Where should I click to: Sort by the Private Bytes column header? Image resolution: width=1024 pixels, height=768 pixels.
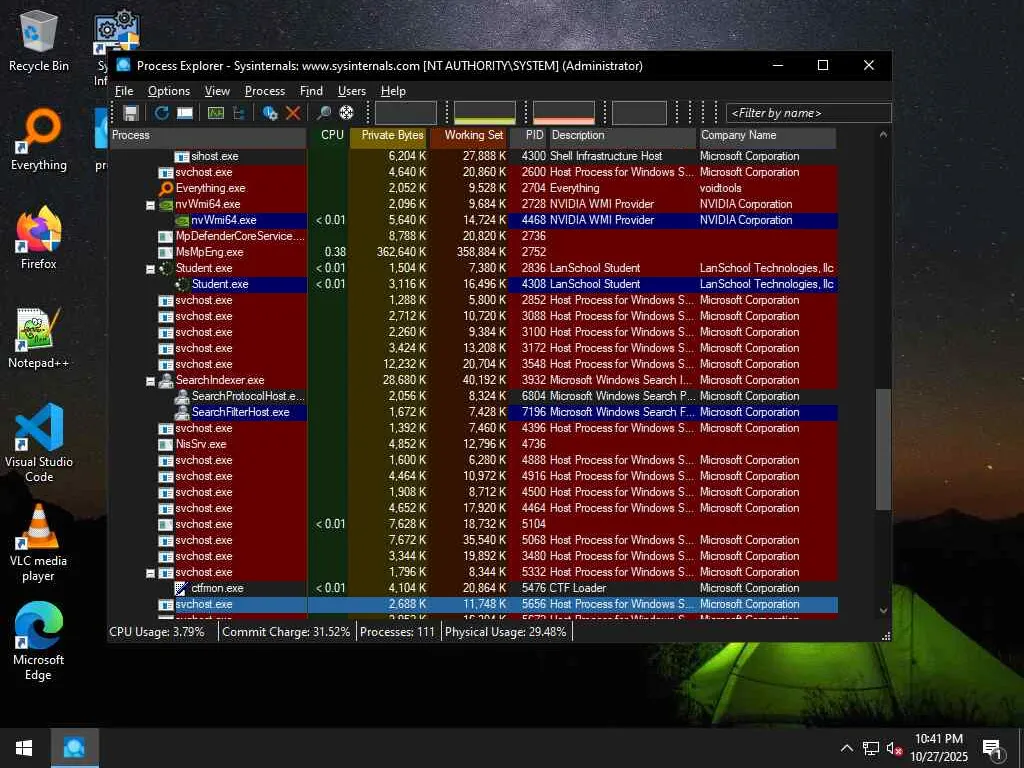389,136
